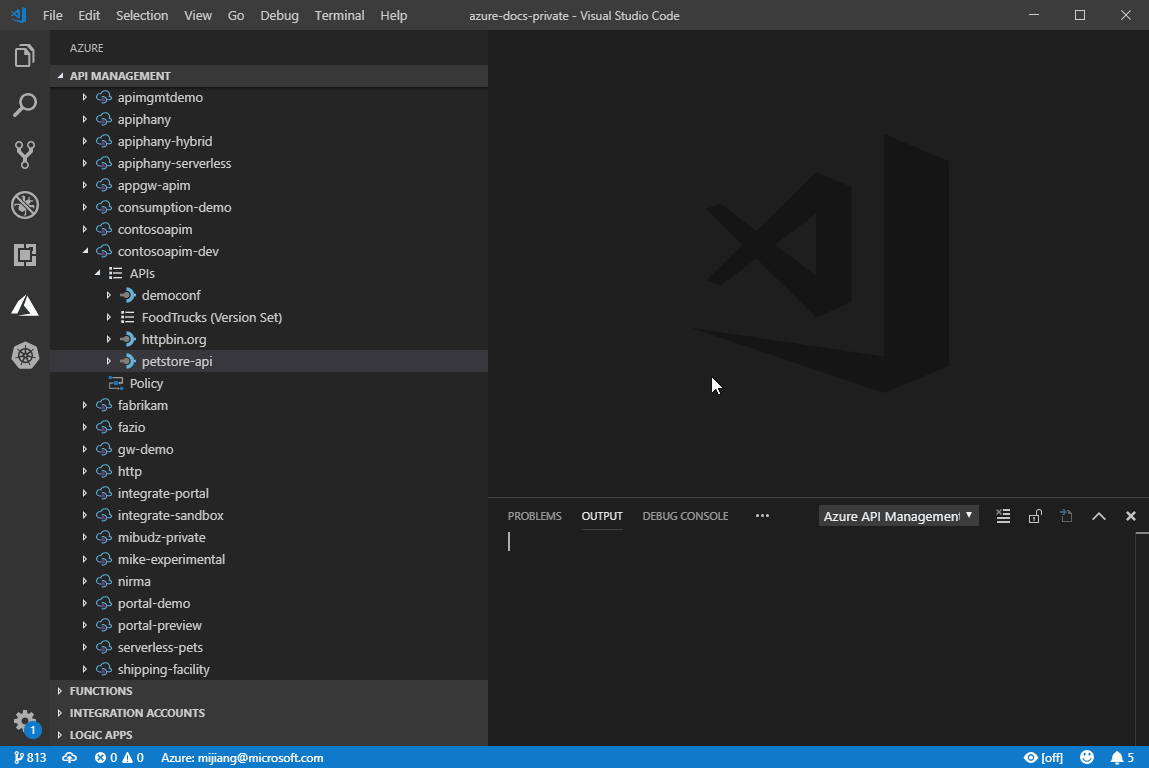The image size is (1149, 768).
Task: Toggle the [off] eye status item
Action: coord(1043,758)
